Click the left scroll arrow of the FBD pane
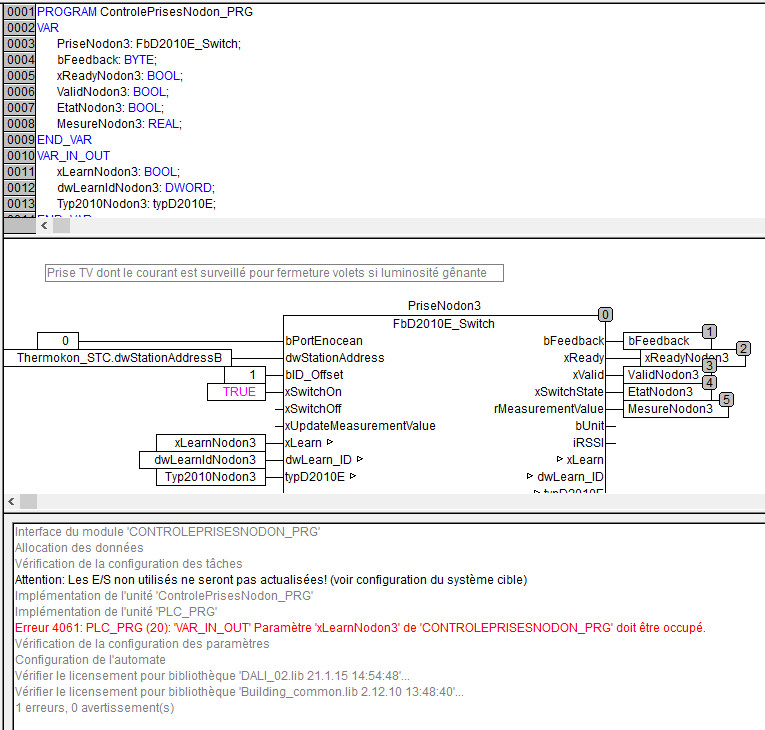 pos(13,501)
